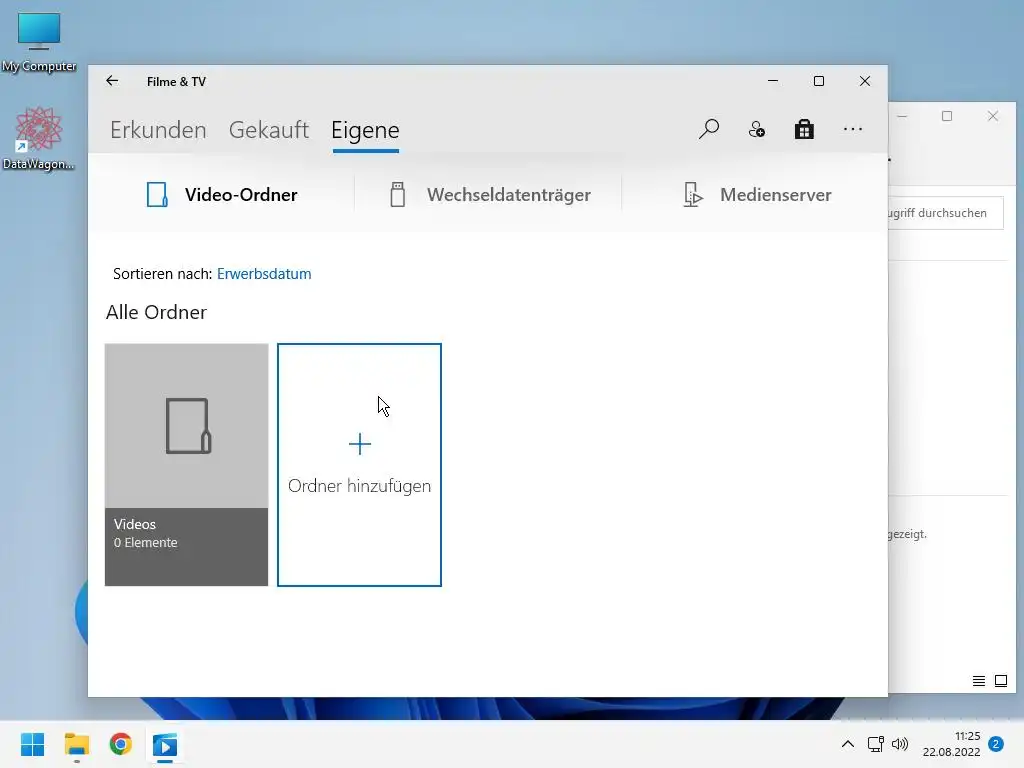Open the Erwerbsdatum sort dropdown
Screen dimensions: 1024x768
[x=264, y=274]
